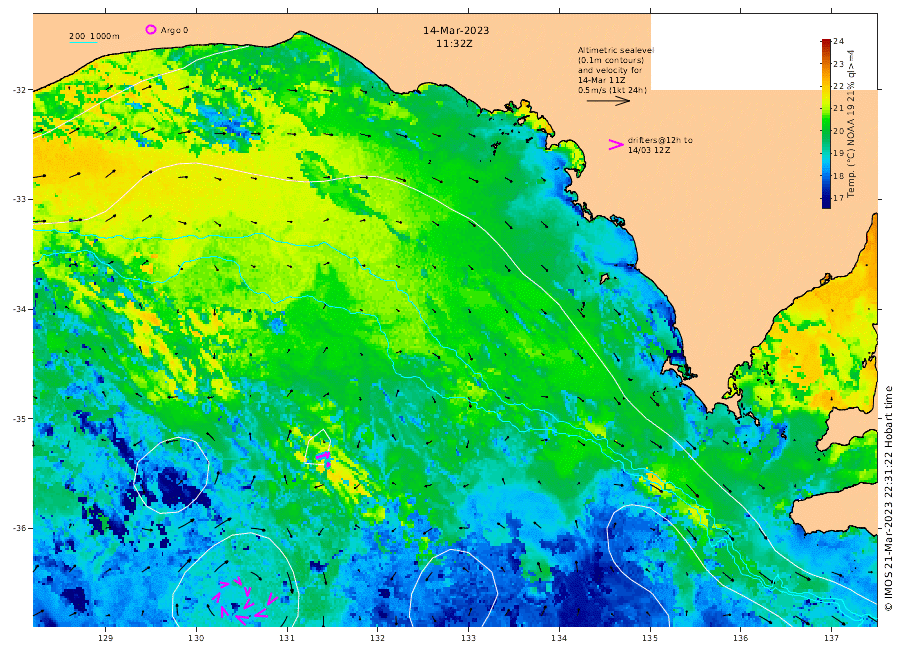Click the magenta drifter arrow near 131.4E 35.3S
Screen dimensions: 900x660
coord(324,457)
